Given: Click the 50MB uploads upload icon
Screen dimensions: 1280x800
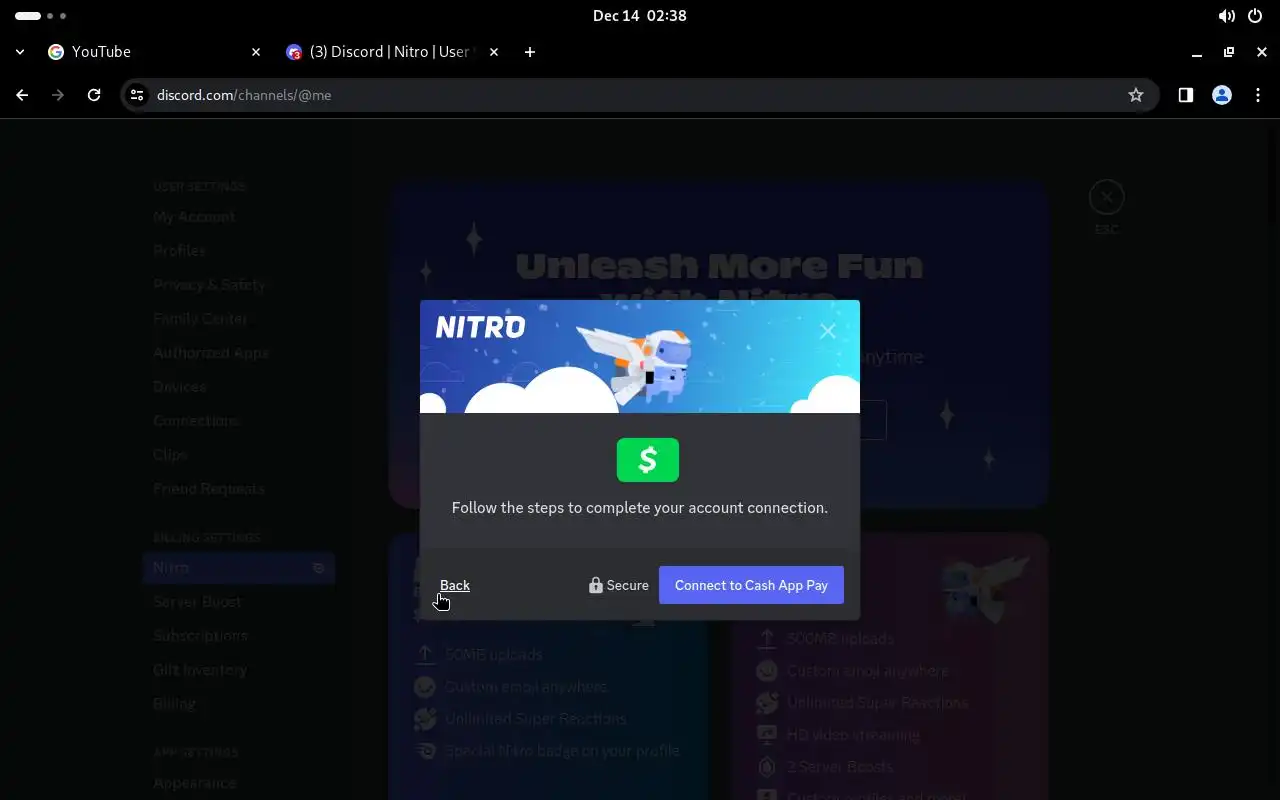Looking at the screenshot, I should point(425,654).
